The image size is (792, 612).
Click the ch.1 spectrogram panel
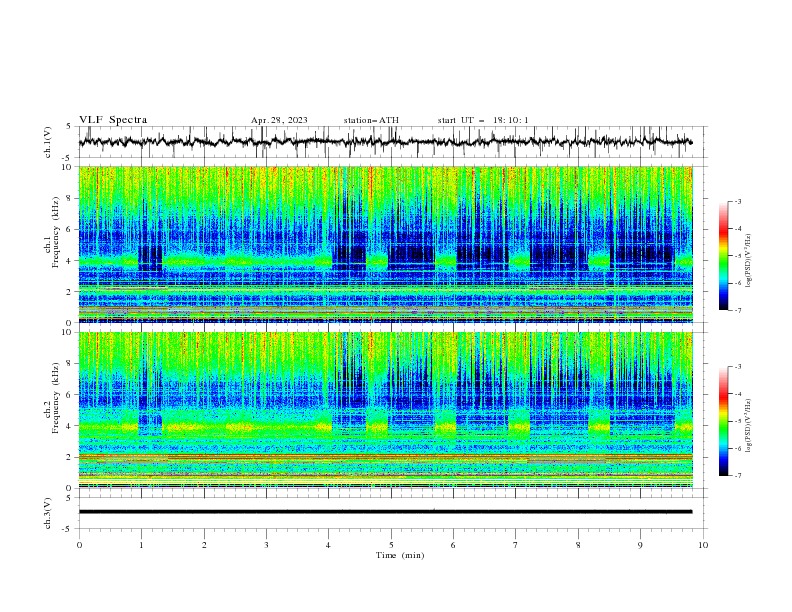click(x=386, y=244)
